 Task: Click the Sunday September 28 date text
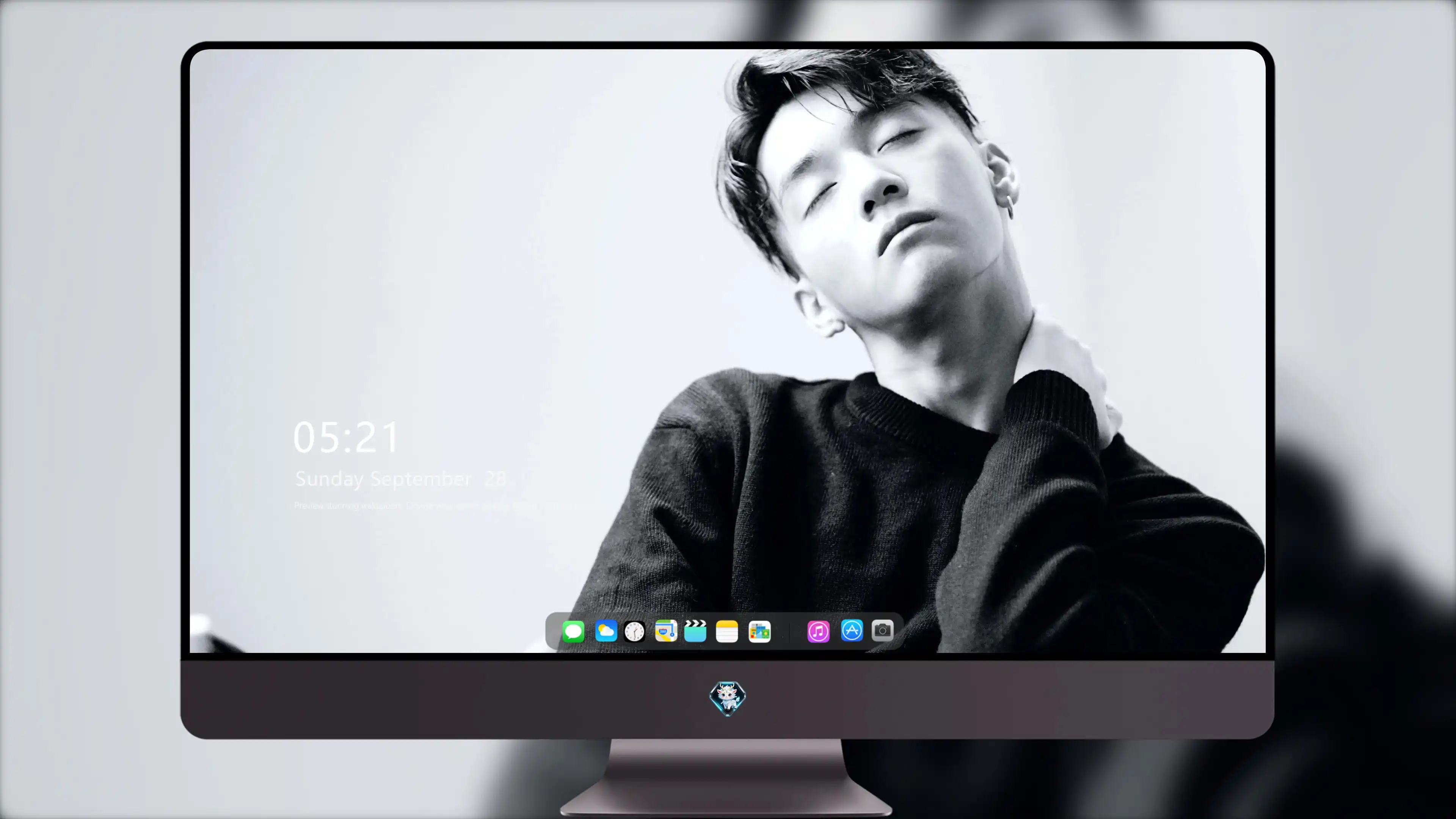[401, 479]
